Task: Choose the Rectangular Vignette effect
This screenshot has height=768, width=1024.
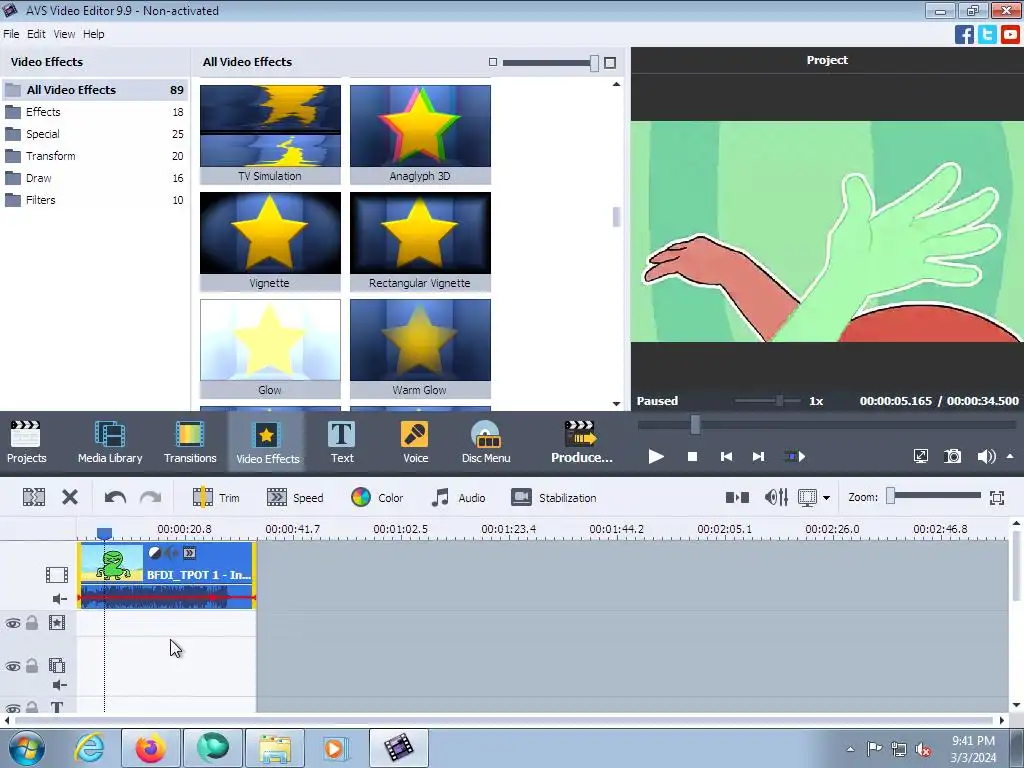Action: [420, 241]
